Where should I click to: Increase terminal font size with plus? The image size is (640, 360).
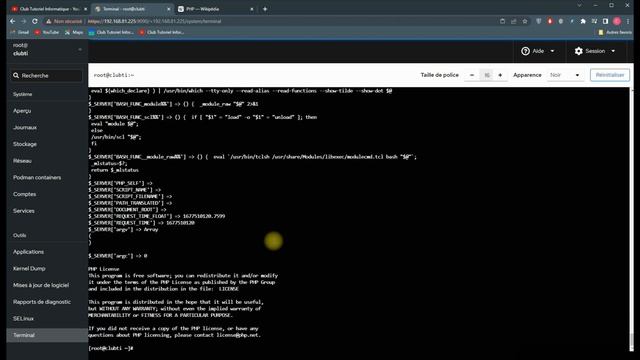click(x=500, y=75)
